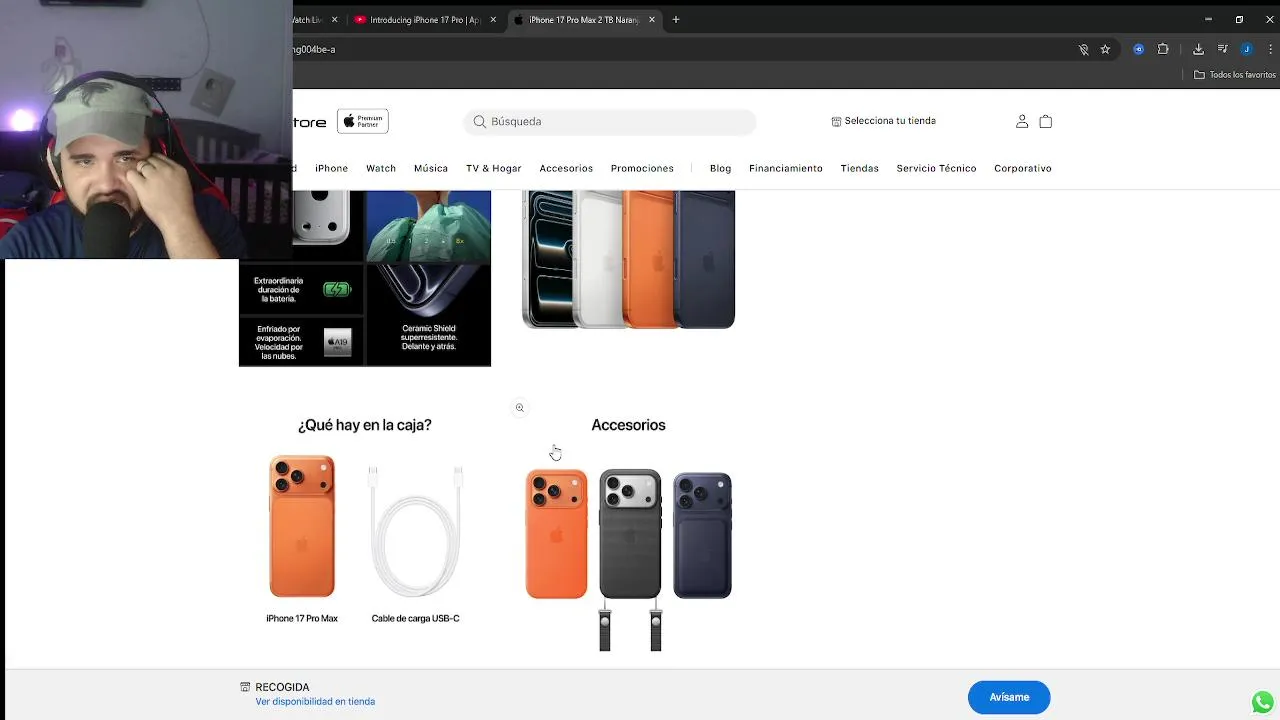Click the magnifier icon in search bar
Image resolution: width=1280 pixels, height=720 pixels.
[x=480, y=121]
